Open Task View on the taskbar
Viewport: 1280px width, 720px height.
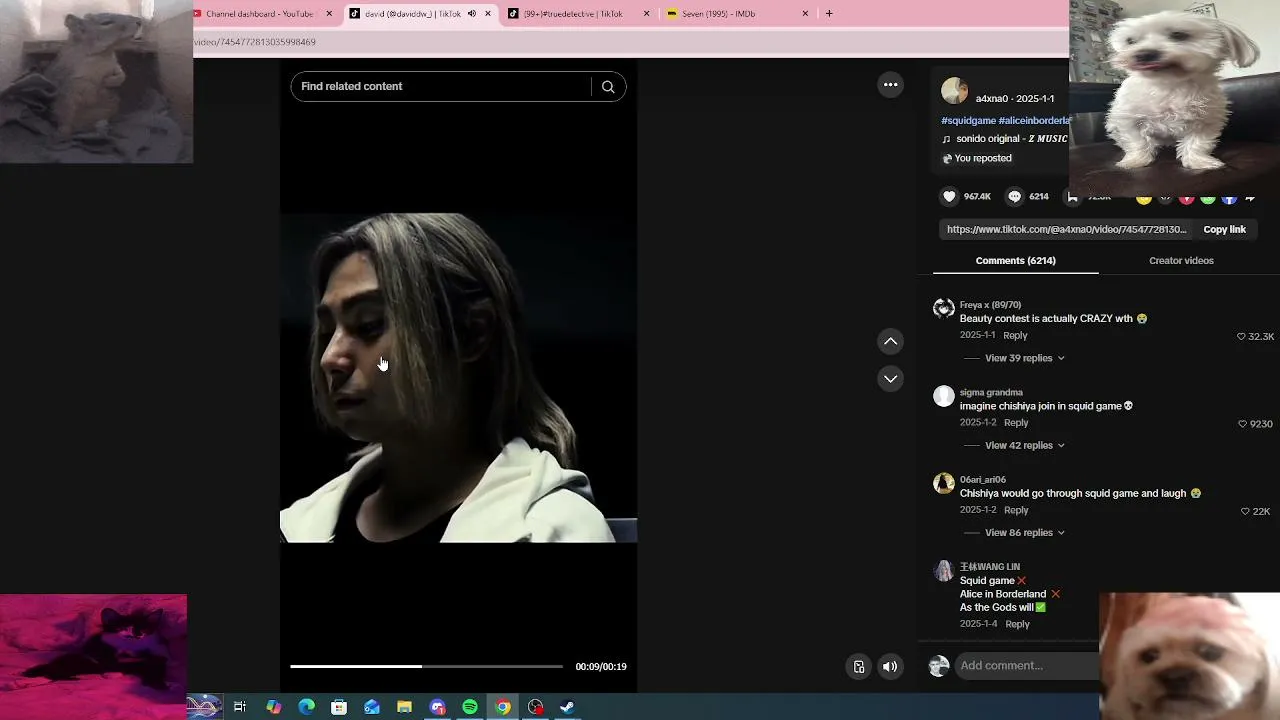240,707
